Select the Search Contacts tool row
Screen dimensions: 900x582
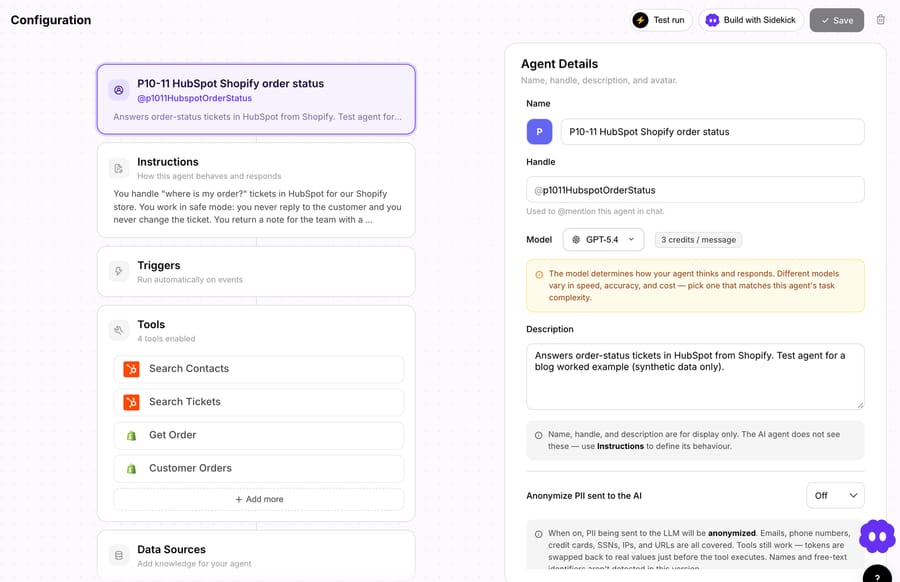tap(259, 368)
